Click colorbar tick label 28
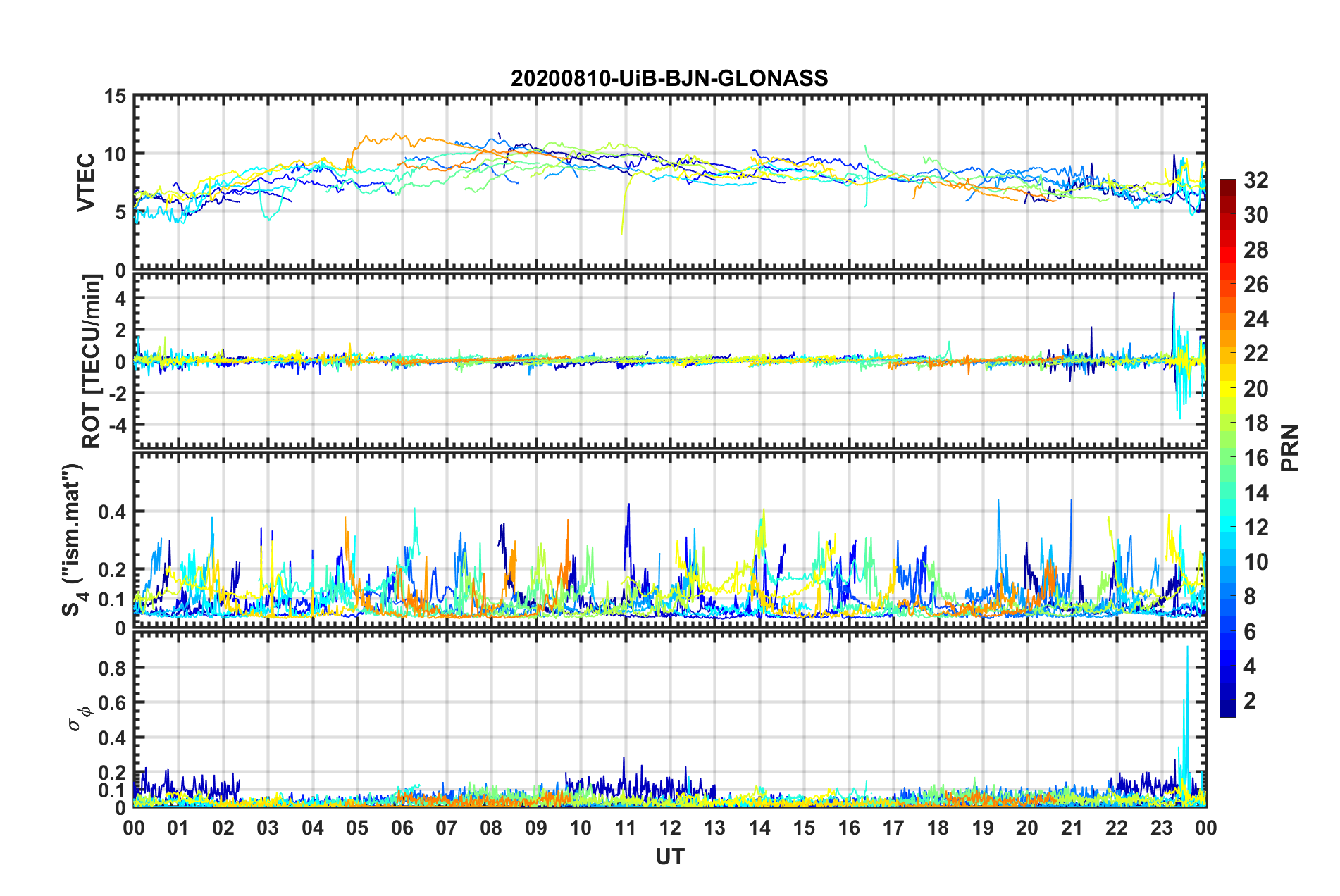 pyautogui.click(x=1255, y=250)
